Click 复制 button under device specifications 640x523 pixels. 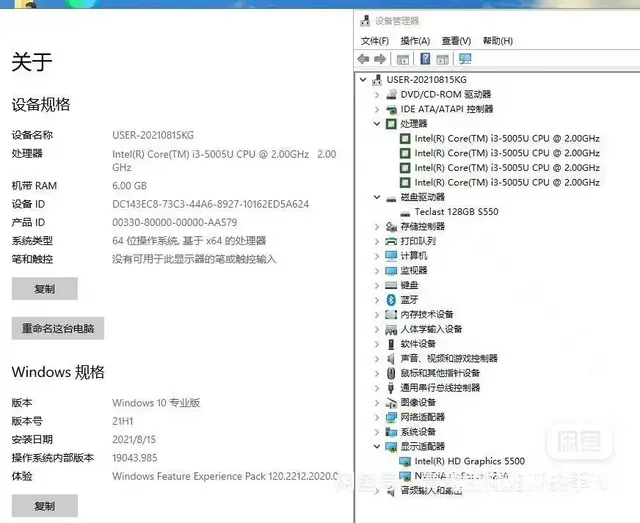tap(44, 289)
